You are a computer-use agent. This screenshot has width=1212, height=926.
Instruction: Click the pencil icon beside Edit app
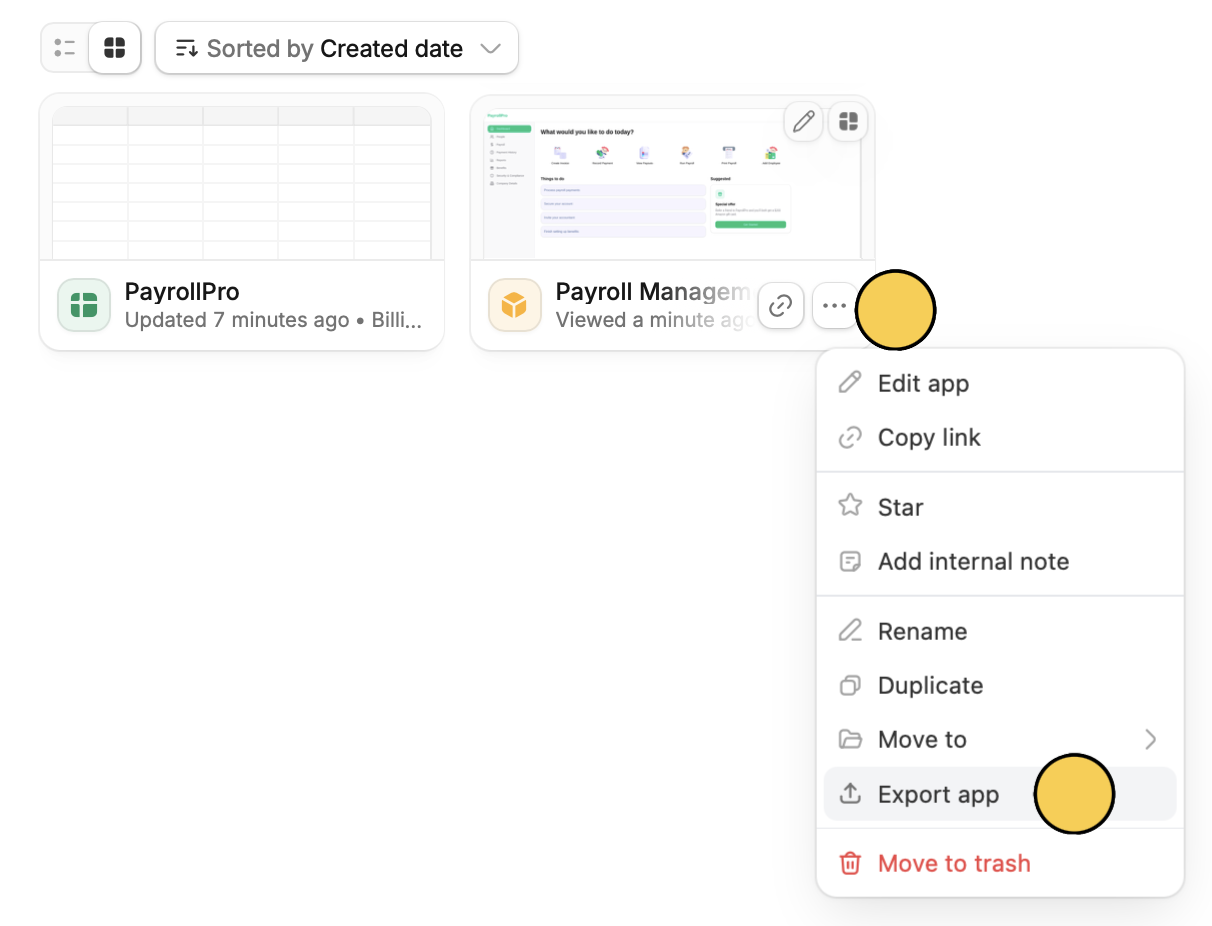click(x=850, y=382)
